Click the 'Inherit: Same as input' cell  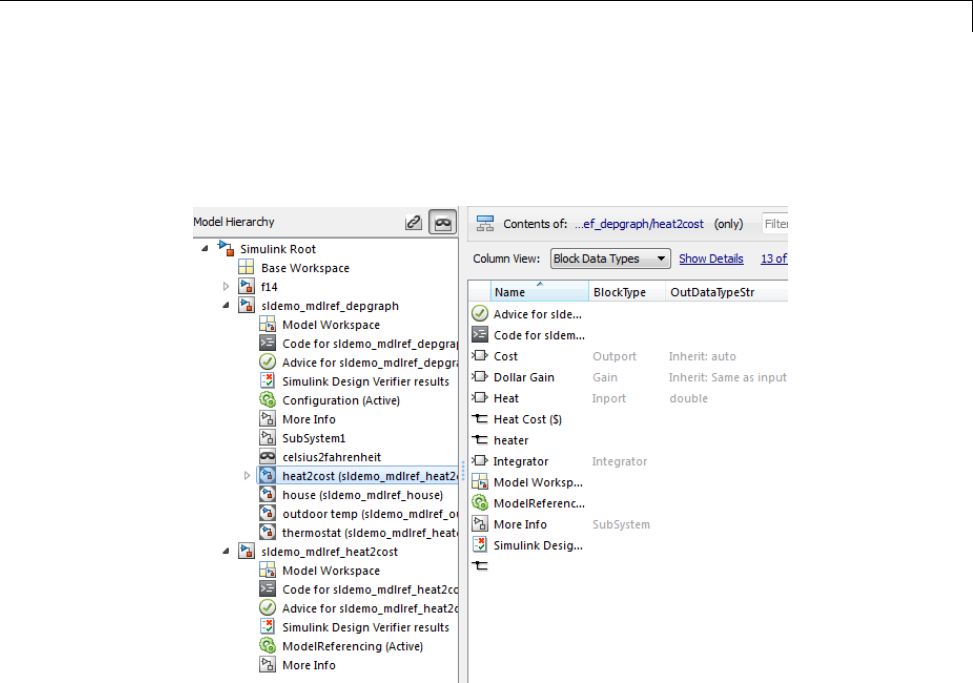(x=727, y=377)
